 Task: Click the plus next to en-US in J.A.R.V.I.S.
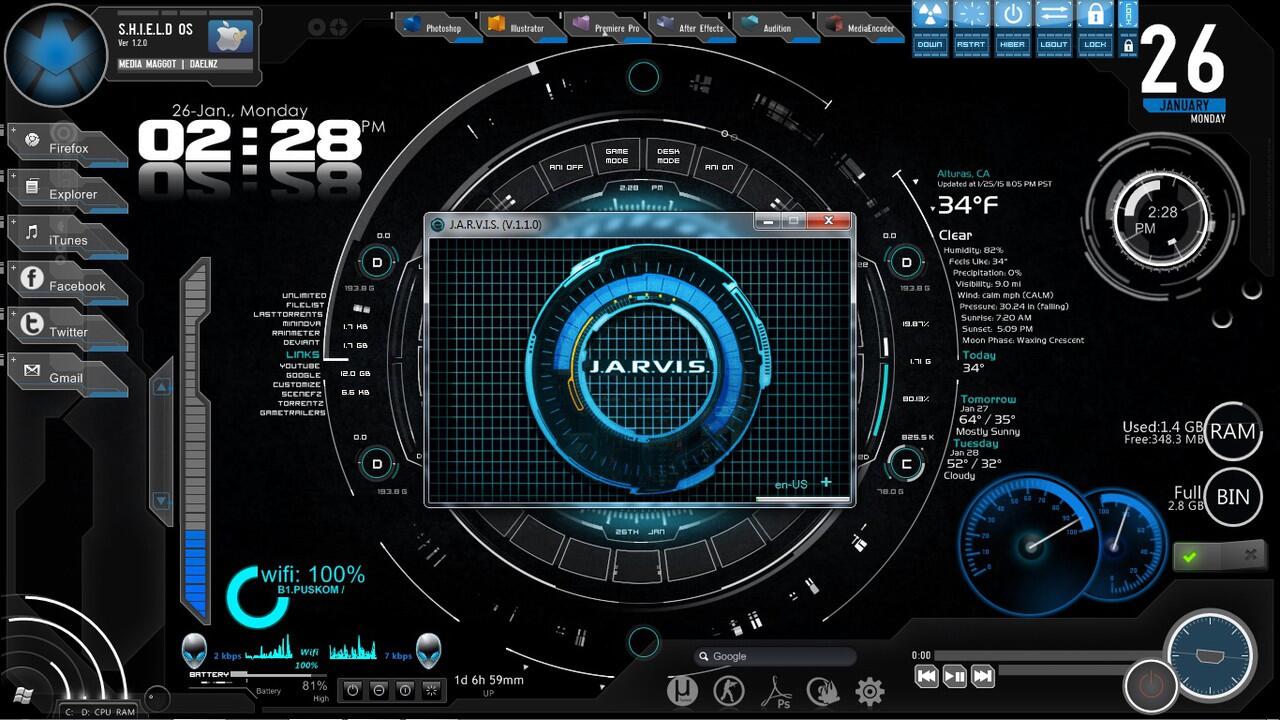tap(826, 482)
